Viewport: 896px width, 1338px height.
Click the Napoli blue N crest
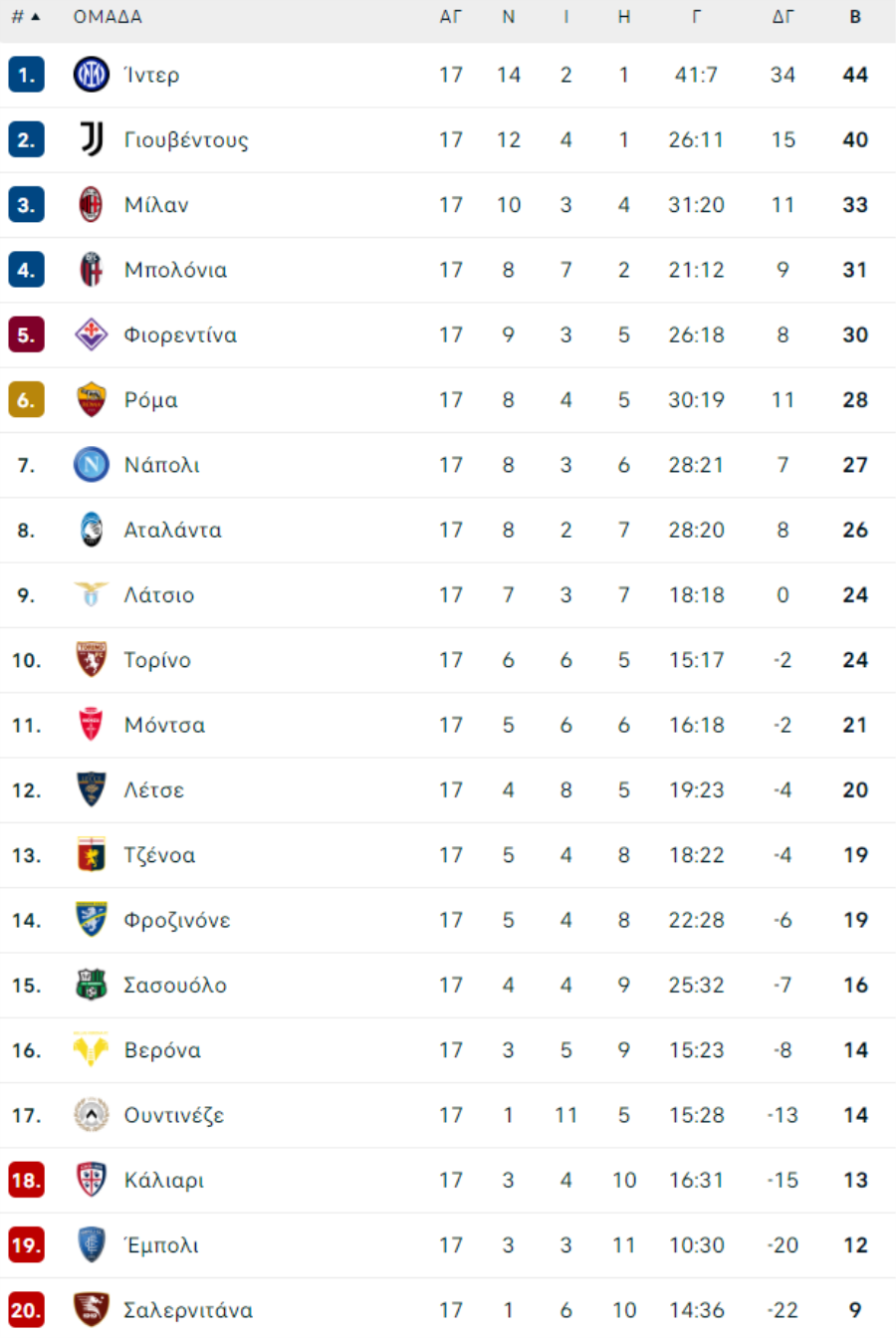click(x=92, y=465)
